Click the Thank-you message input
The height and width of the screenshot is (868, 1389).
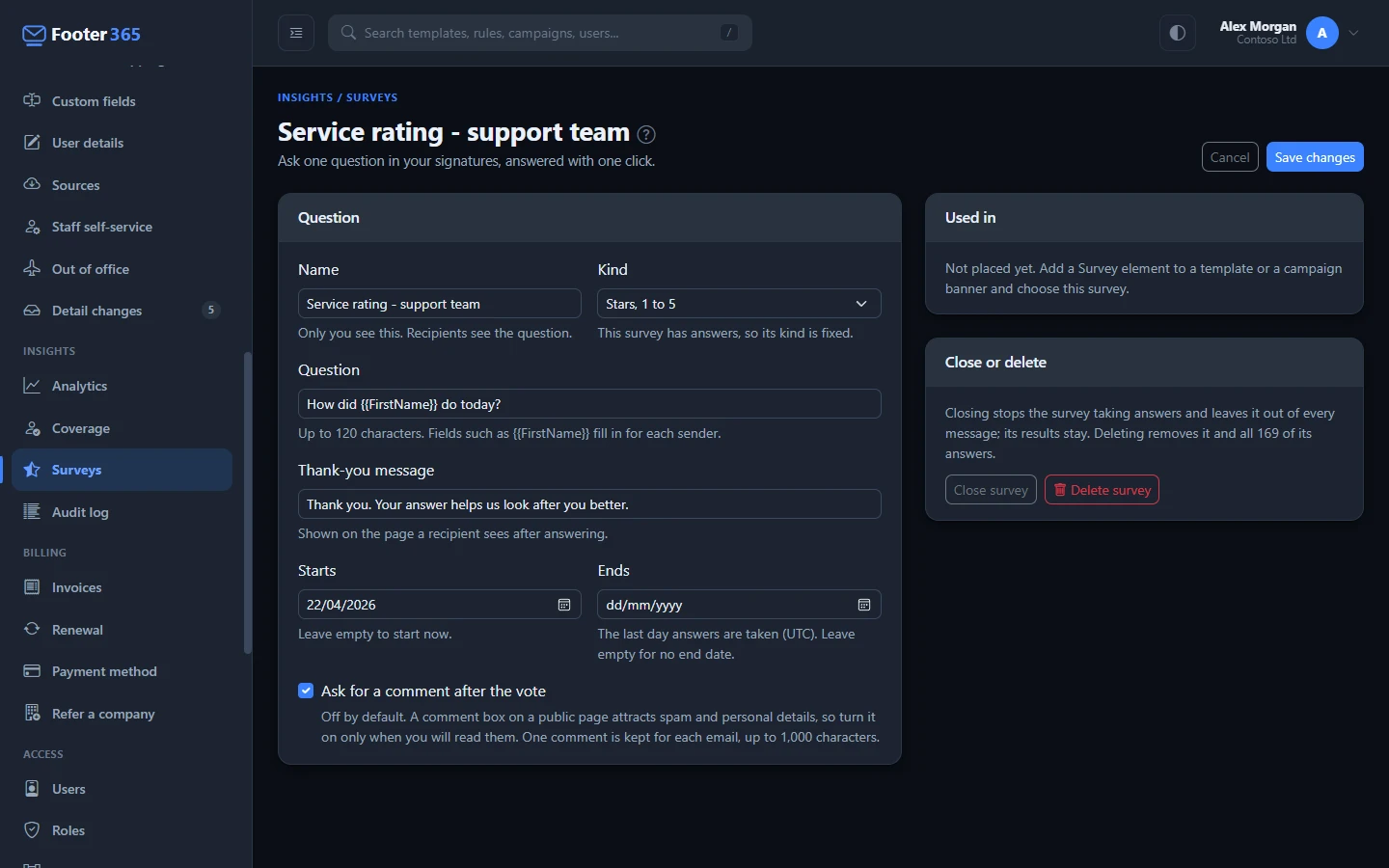(x=589, y=504)
